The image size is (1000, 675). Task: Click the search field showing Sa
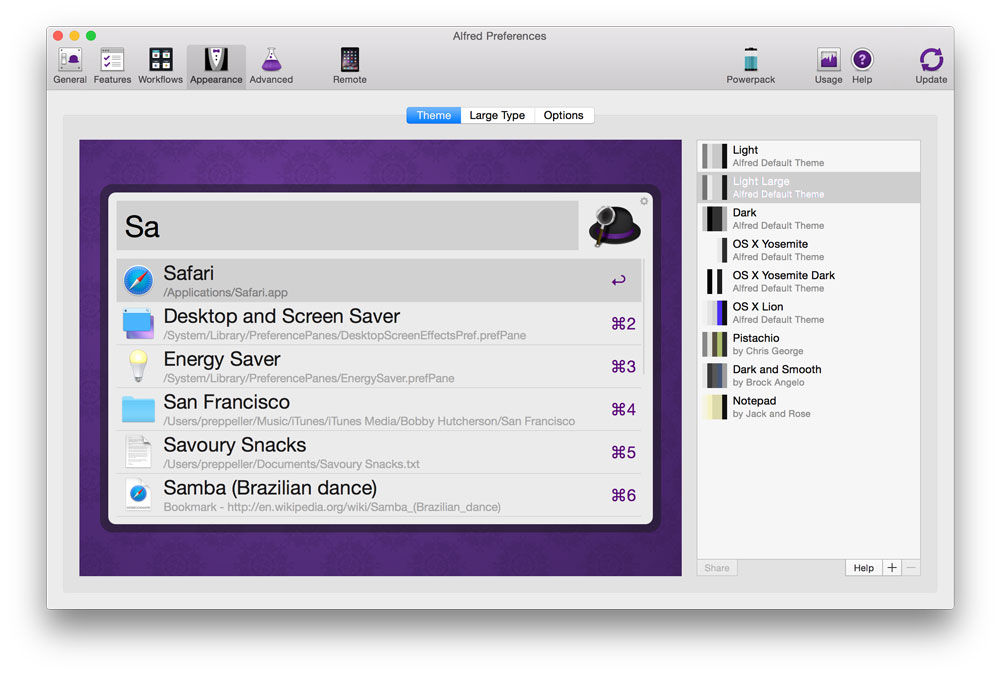point(348,226)
